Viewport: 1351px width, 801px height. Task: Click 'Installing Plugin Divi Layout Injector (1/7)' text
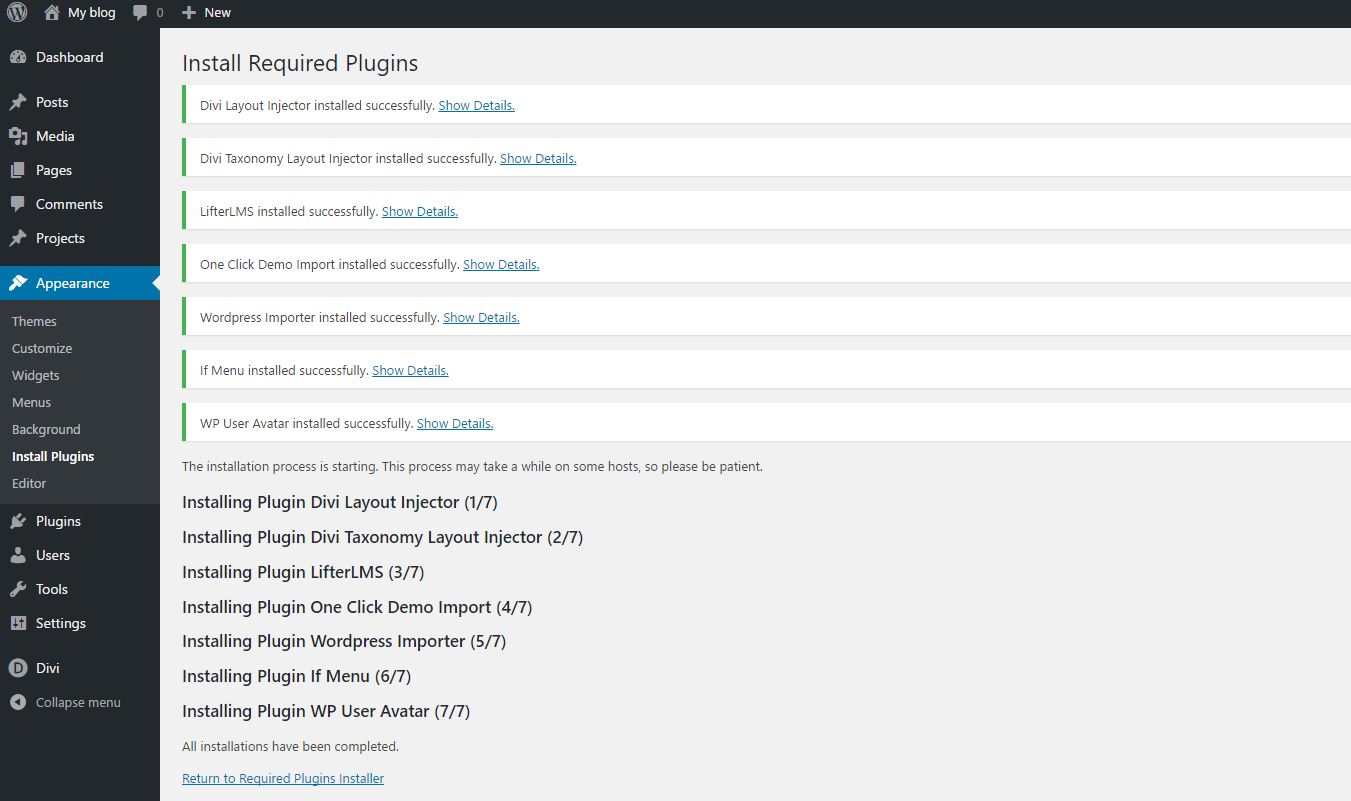coord(340,502)
